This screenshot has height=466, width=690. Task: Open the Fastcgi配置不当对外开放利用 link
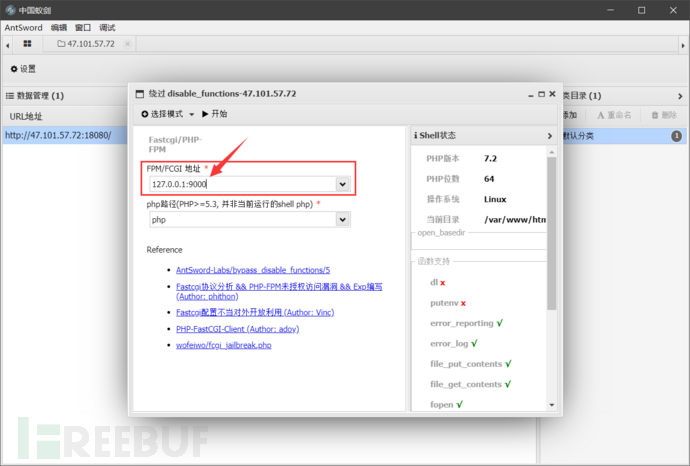click(x=255, y=312)
